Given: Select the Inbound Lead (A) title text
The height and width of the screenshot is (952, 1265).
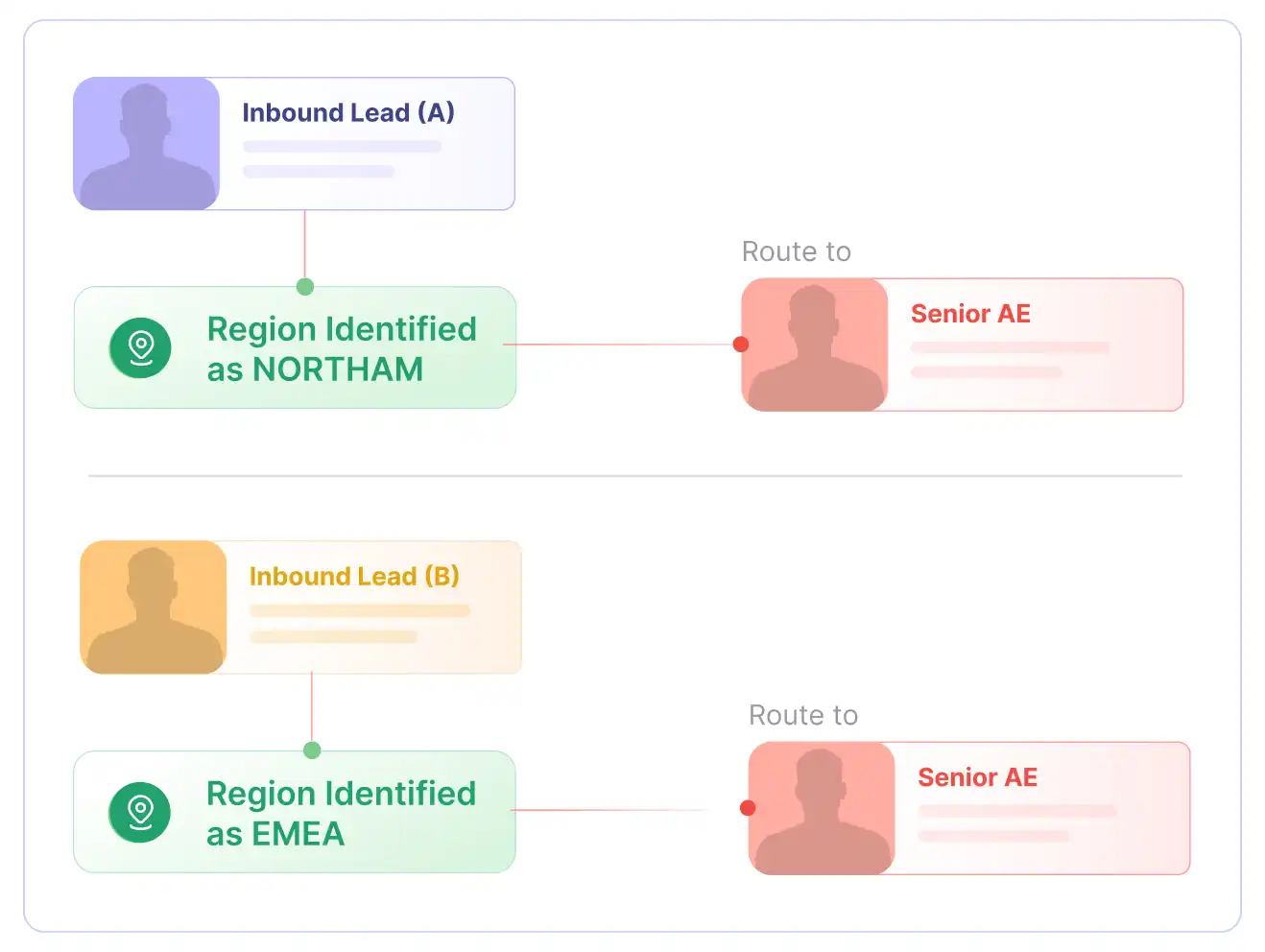Looking at the screenshot, I should [348, 112].
